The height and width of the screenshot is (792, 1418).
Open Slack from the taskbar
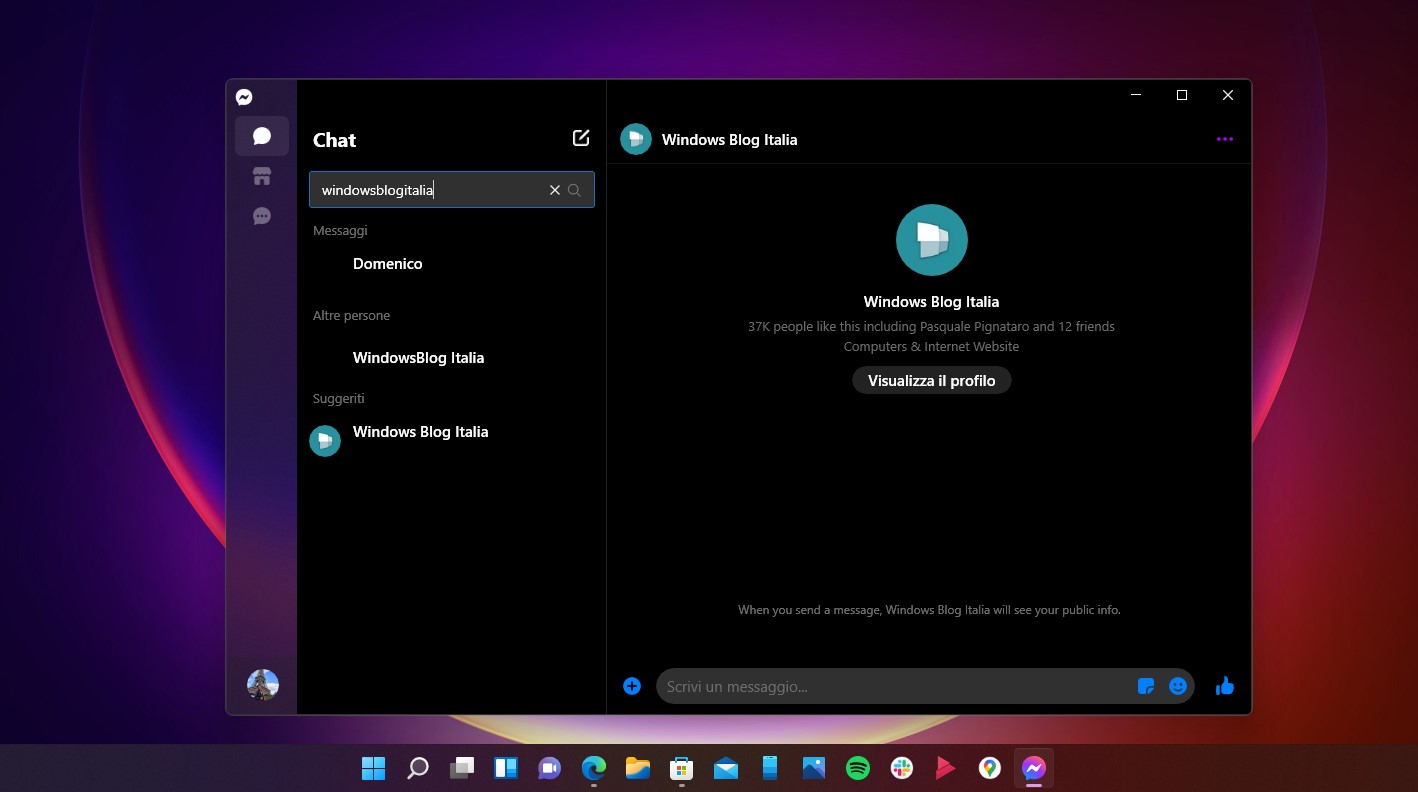[902, 768]
